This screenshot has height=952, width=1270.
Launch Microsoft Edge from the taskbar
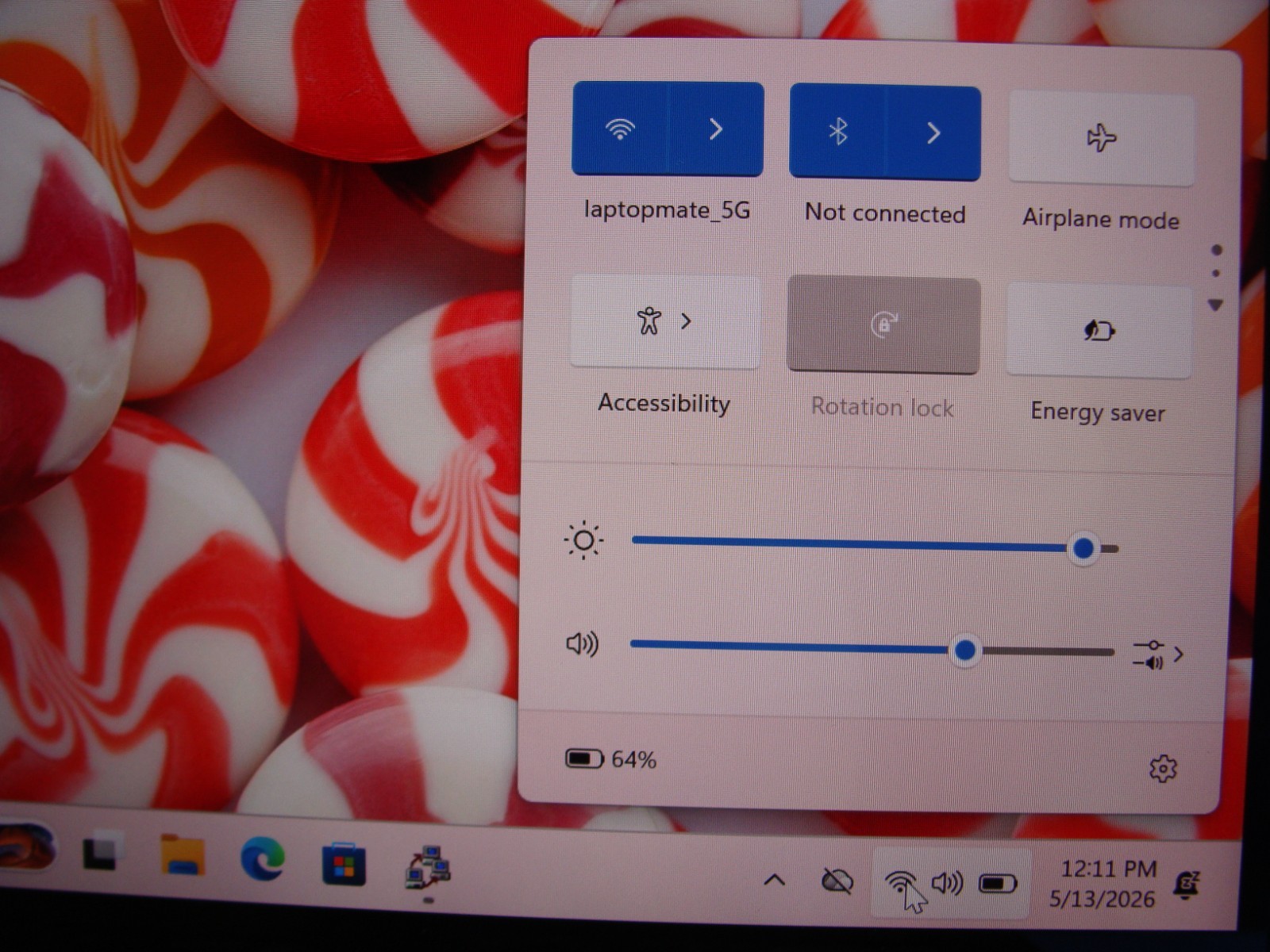pyautogui.click(x=263, y=860)
